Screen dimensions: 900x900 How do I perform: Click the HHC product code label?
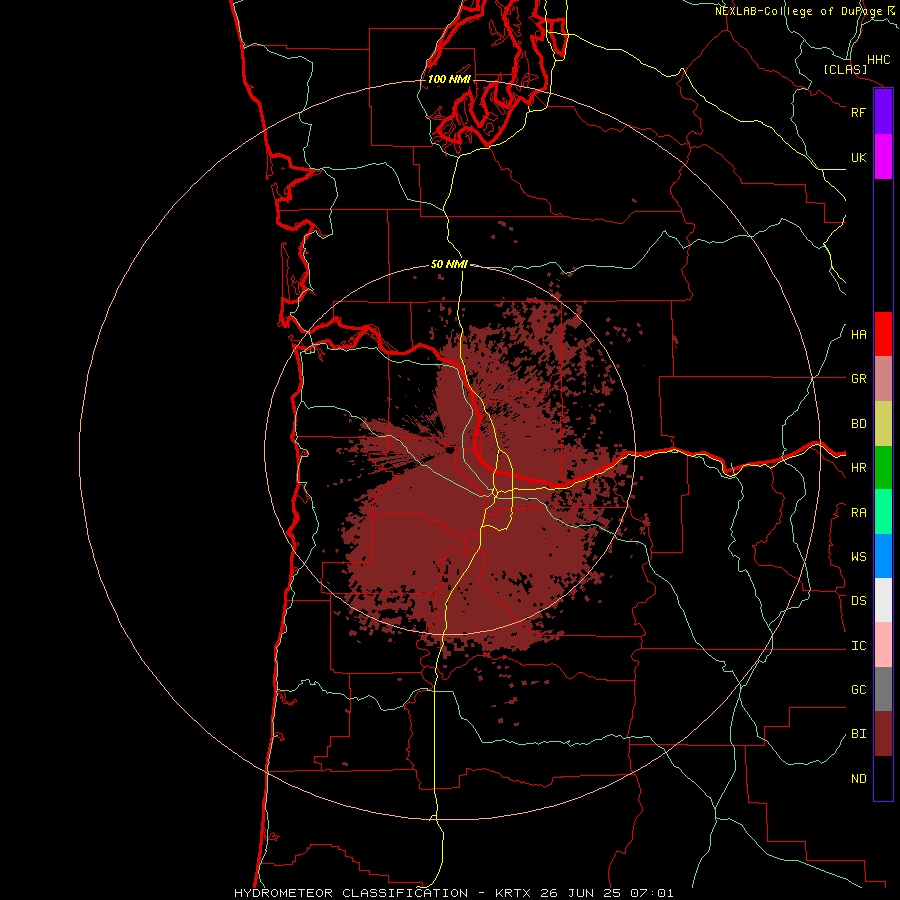pyautogui.click(x=878, y=60)
